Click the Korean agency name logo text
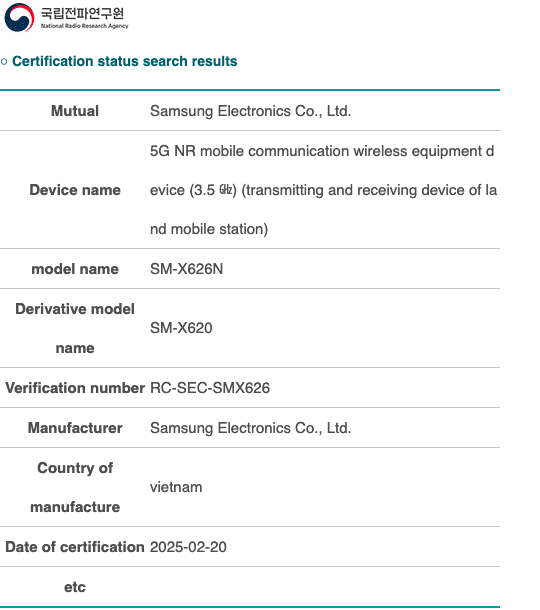The width and height of the screenshot is (540, 610). (x=82, y=14)
